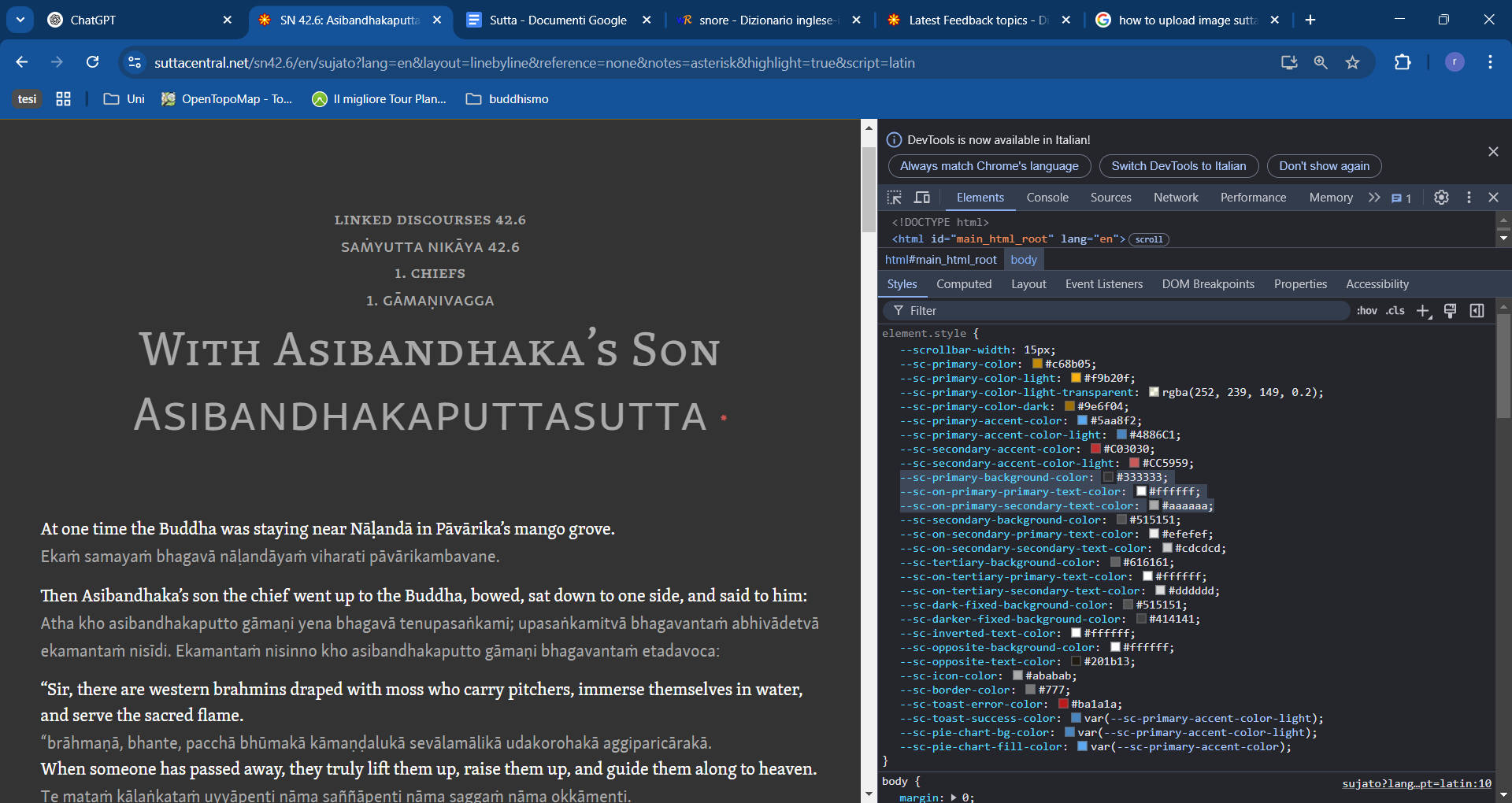Close the ChatGPT tab
Screen dimensions: 1512x803
click(228, 20)
